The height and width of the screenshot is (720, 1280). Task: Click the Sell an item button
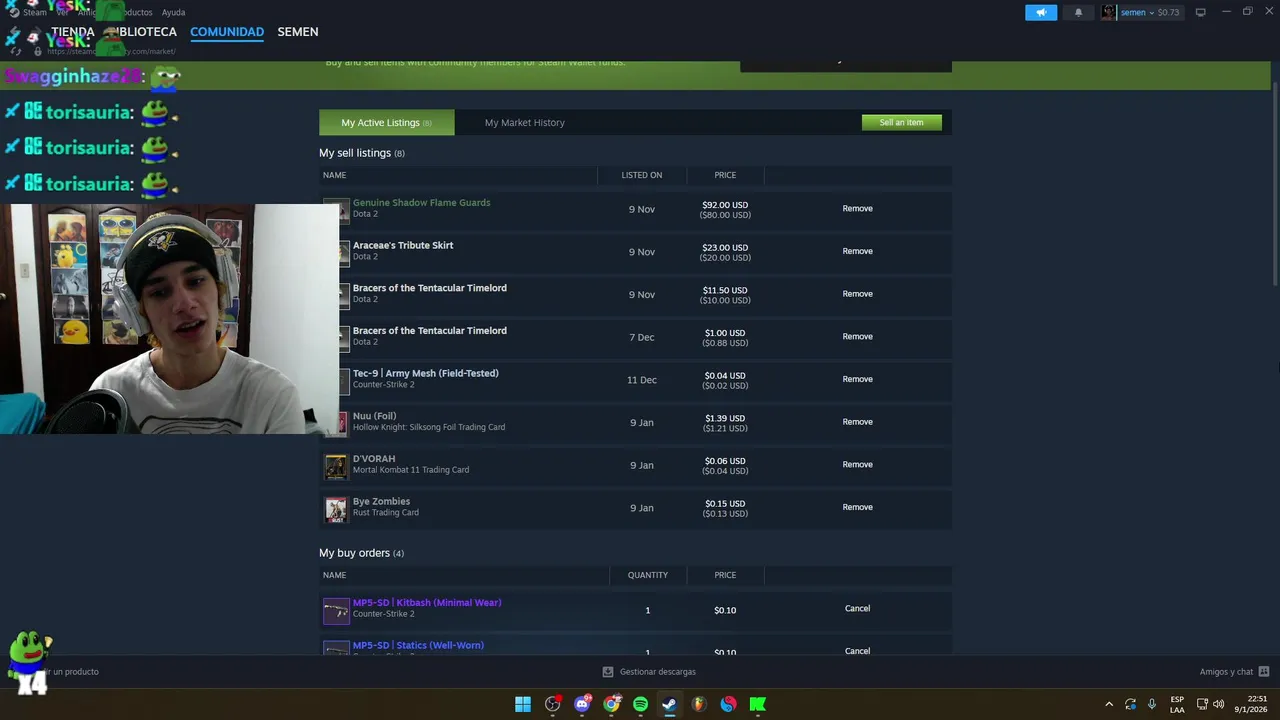click(901, 122)
